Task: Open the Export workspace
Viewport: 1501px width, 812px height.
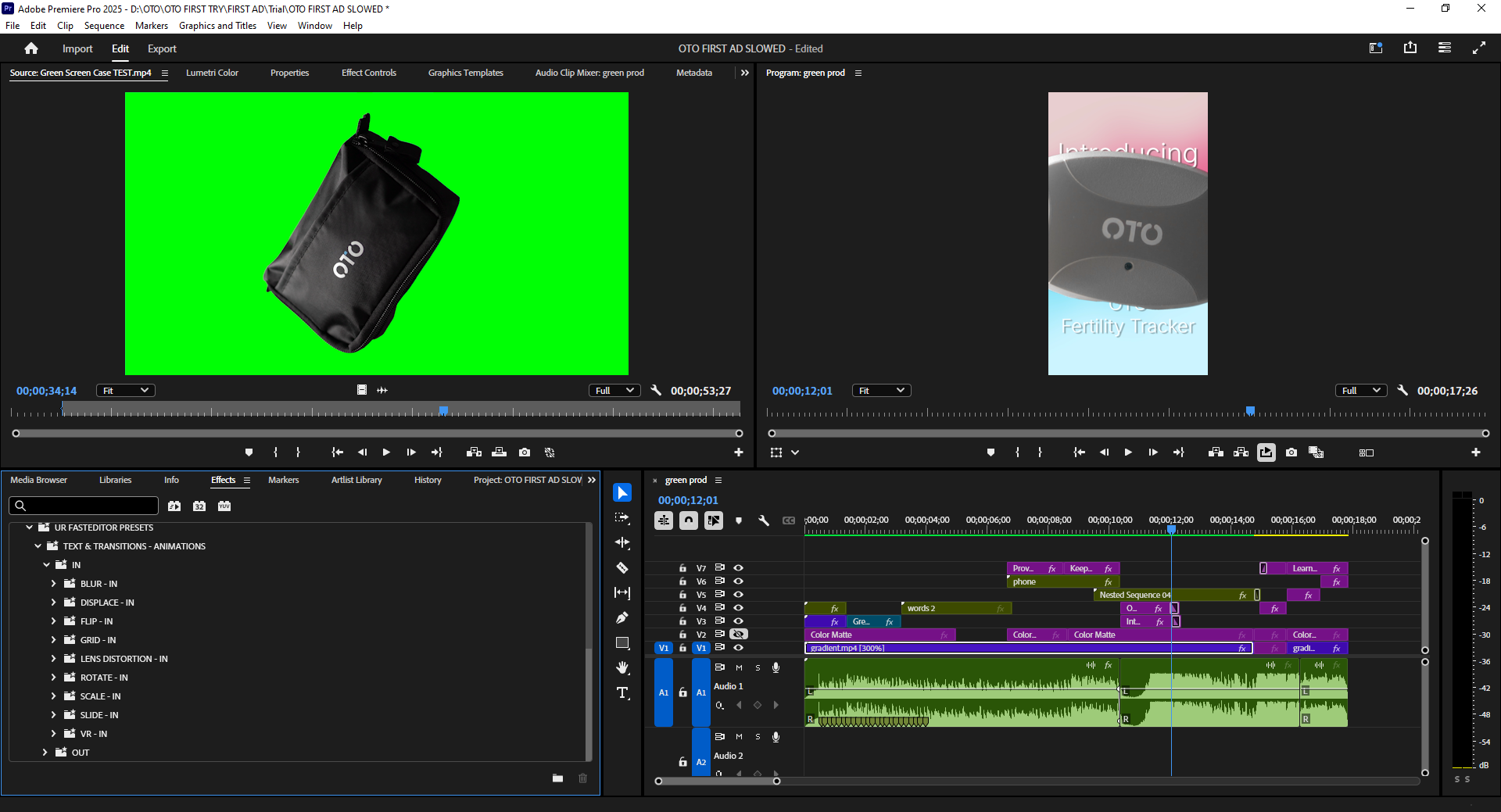Action: coord(162,48)
